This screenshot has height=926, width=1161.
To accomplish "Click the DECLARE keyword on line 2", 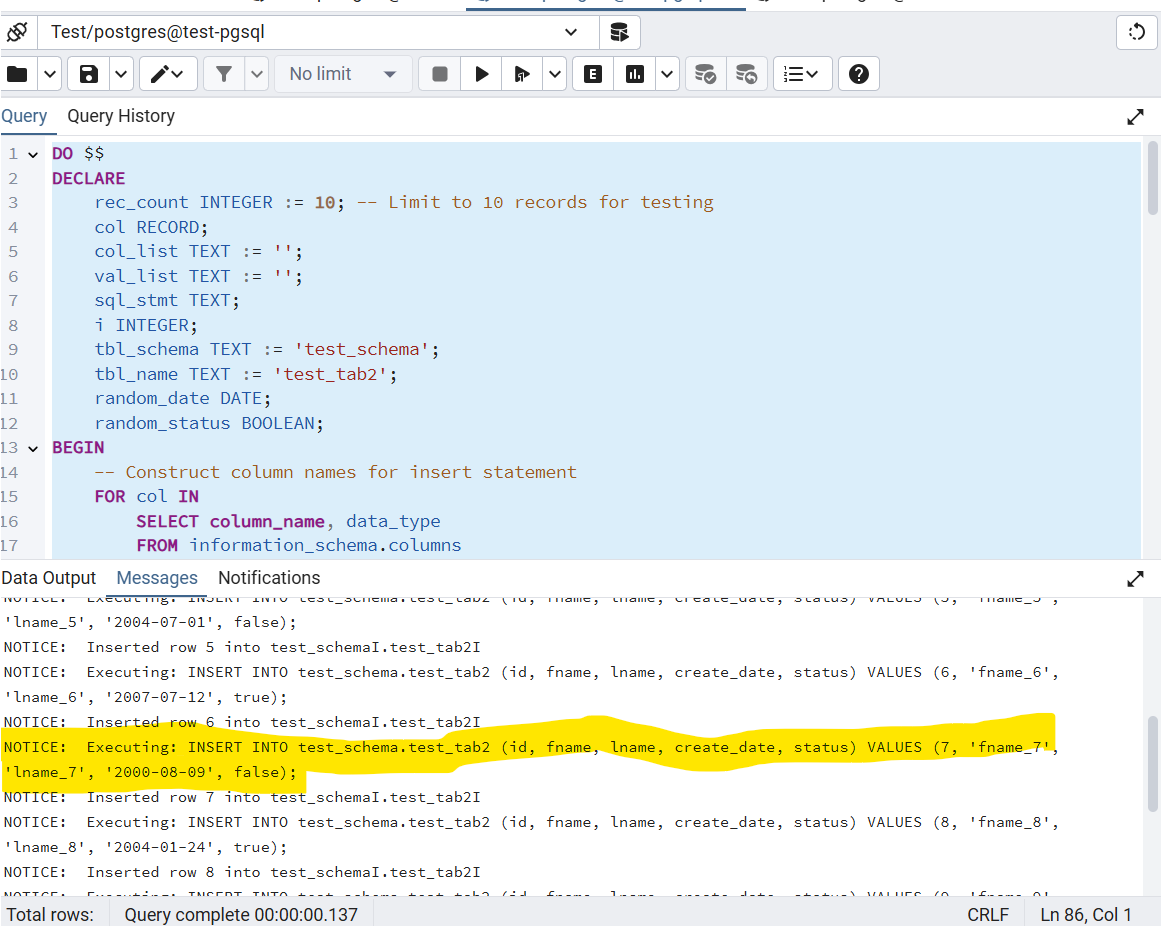I will click(x=88, y=179).
